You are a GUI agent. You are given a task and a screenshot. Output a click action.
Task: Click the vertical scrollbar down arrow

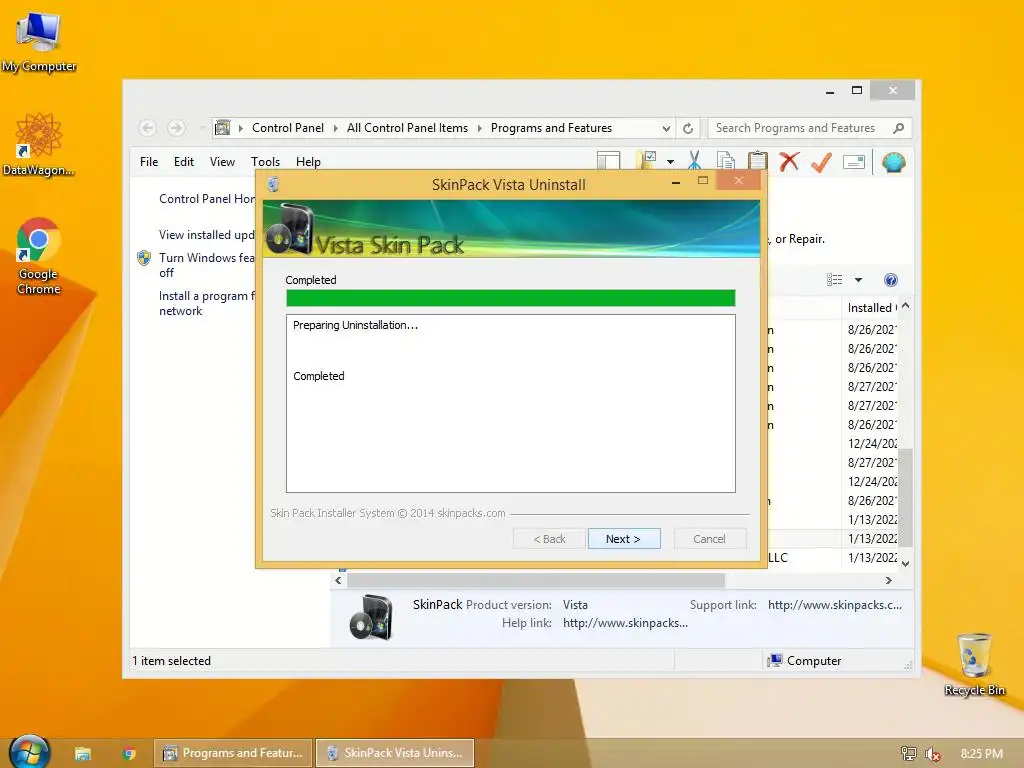905,563
